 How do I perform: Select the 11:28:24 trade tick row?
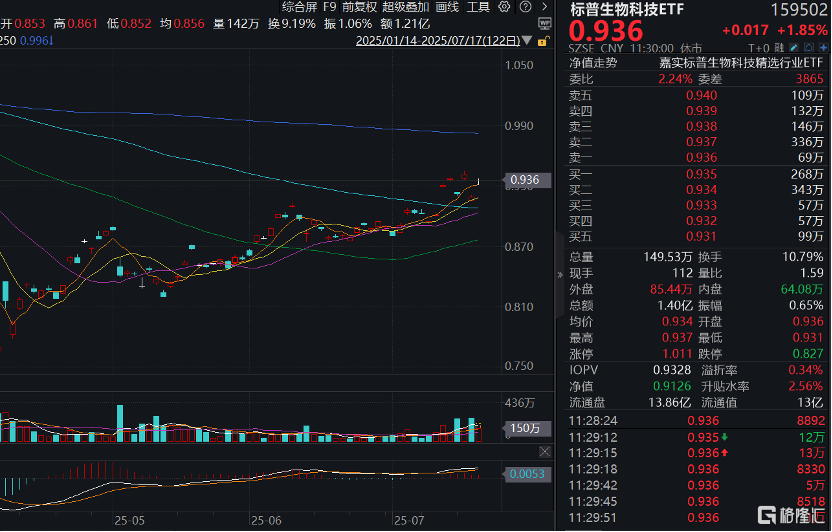[697, 421]
